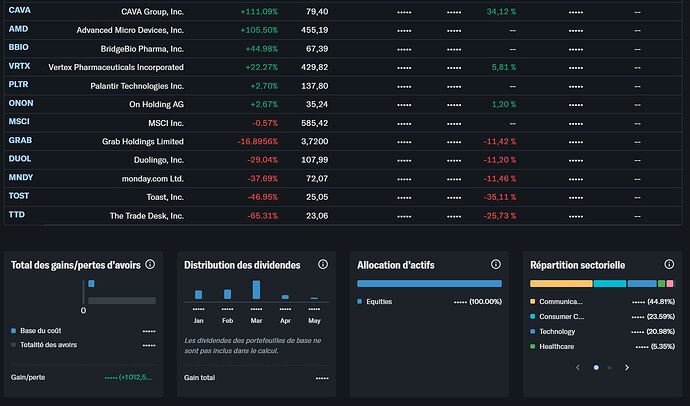Select Communica... sector legend entry

(561, 302)
